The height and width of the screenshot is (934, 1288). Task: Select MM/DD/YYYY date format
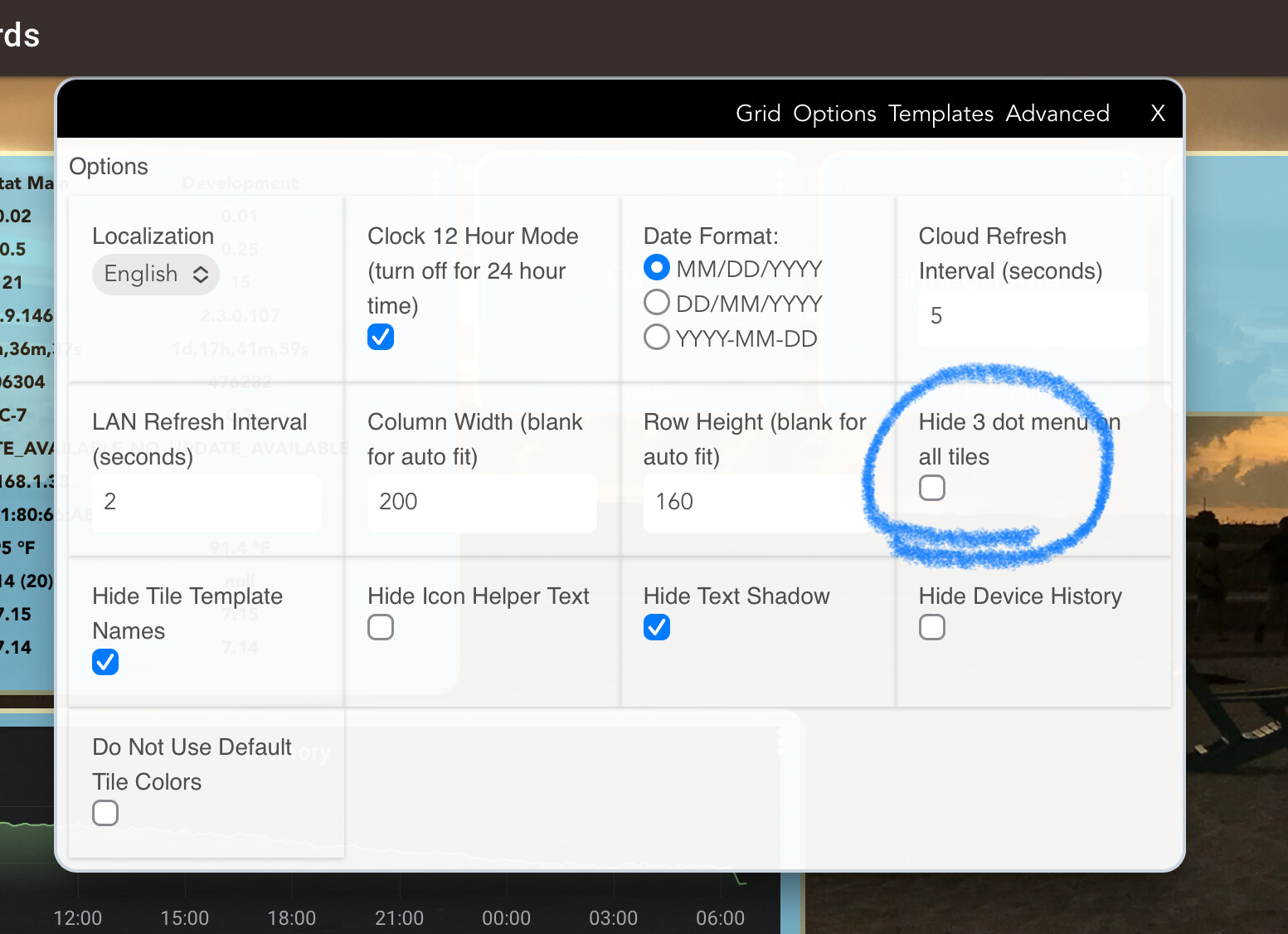click(657, 268)
